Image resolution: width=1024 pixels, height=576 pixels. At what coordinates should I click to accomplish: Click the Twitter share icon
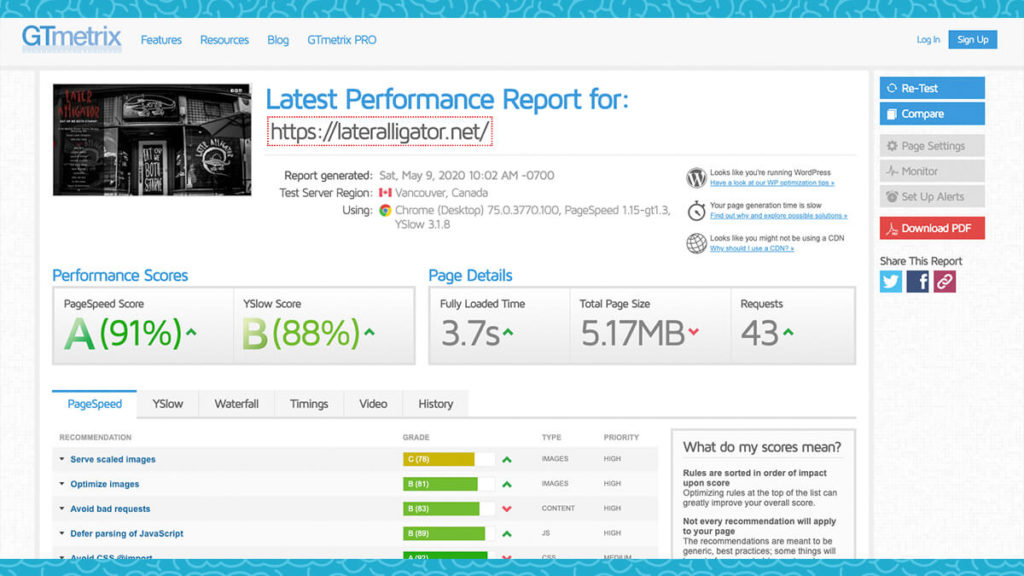pos(891,281)
